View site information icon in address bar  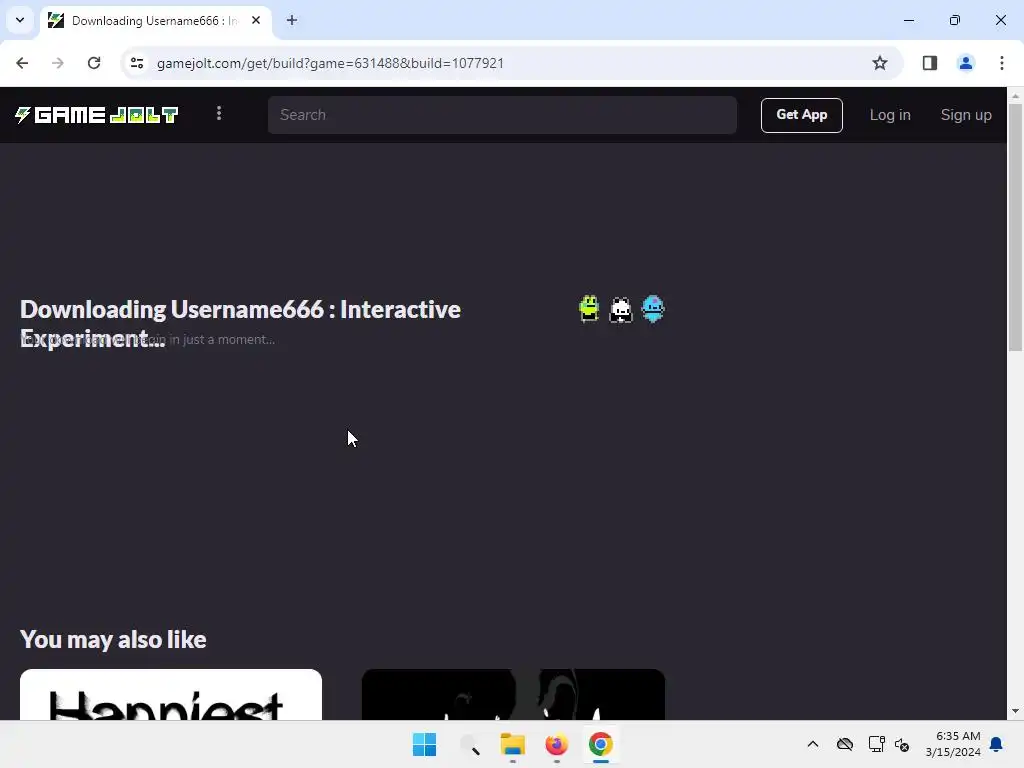tap(136, 63)
